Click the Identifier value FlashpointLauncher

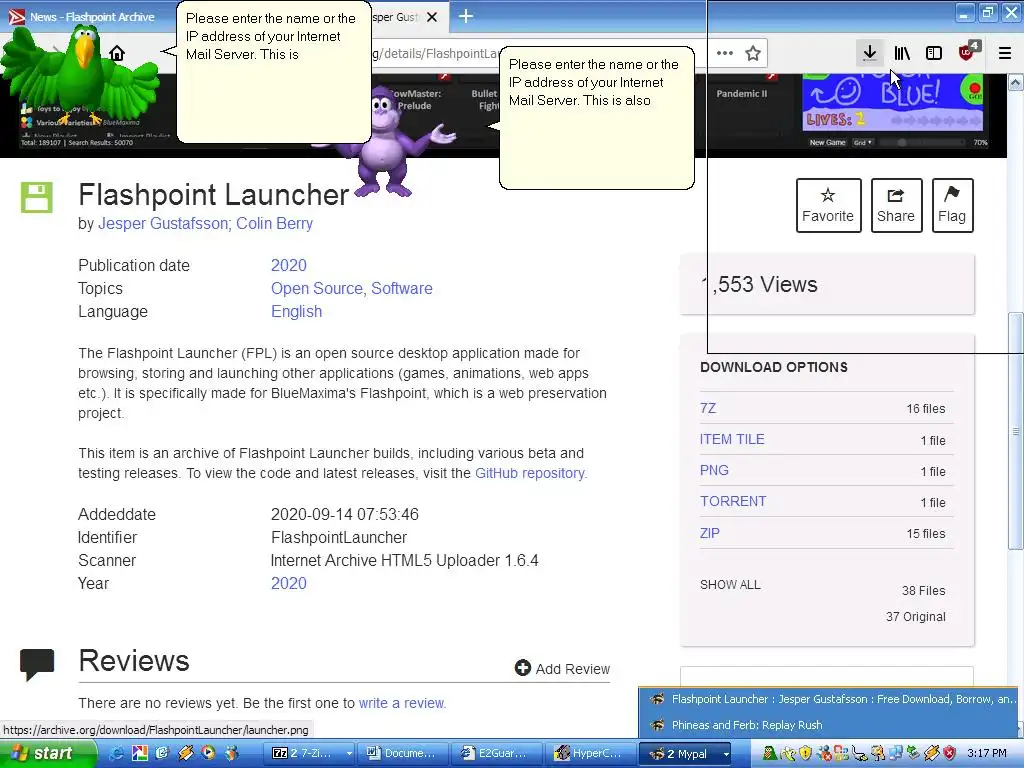339,537
